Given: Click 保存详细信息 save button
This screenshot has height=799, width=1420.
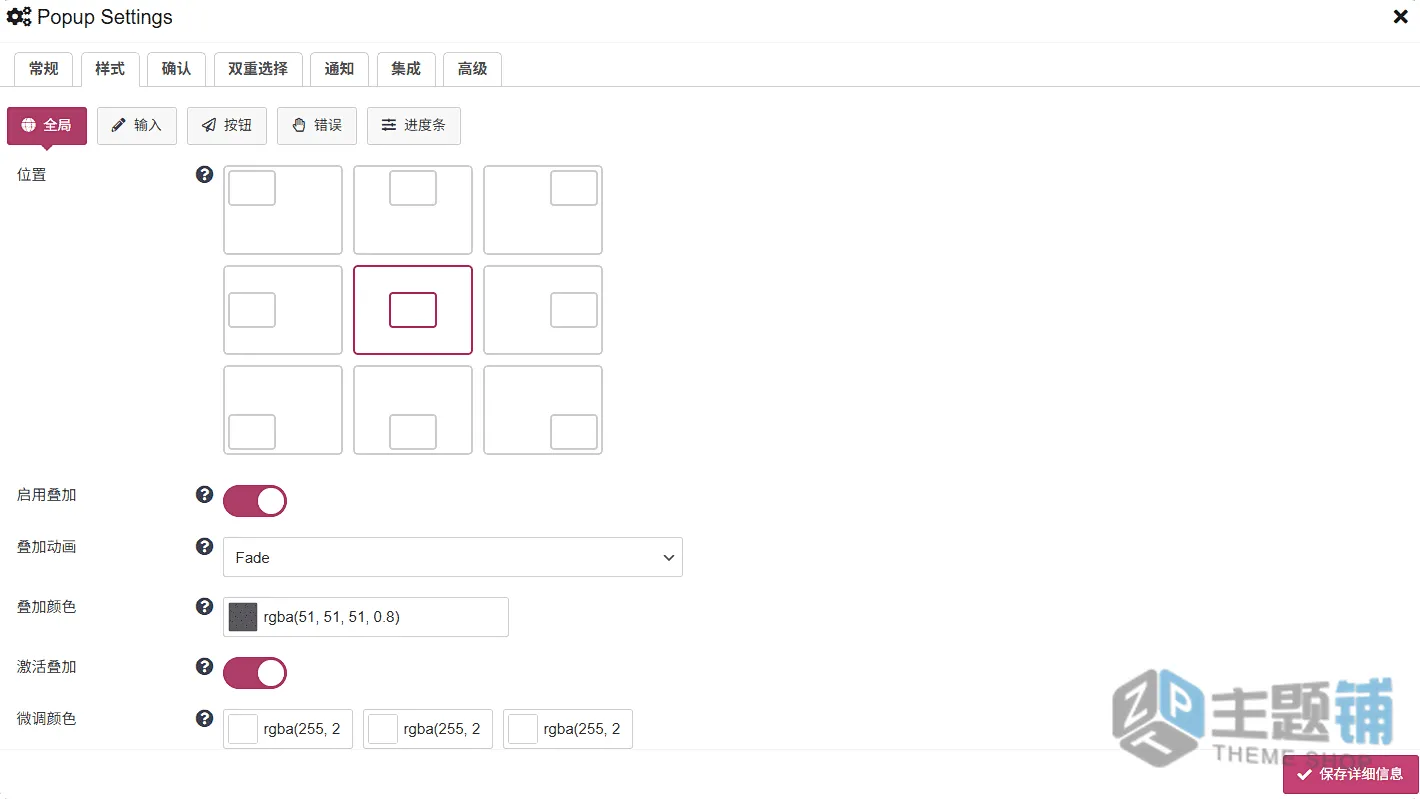Looking at the screenshot, I should 1351,774.
